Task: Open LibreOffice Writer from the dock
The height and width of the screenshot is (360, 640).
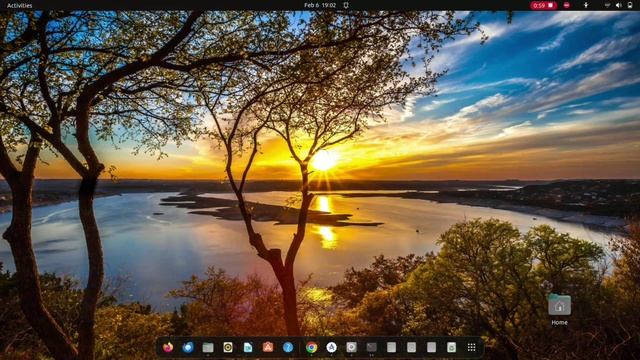Action: click(x=248, y=347)
